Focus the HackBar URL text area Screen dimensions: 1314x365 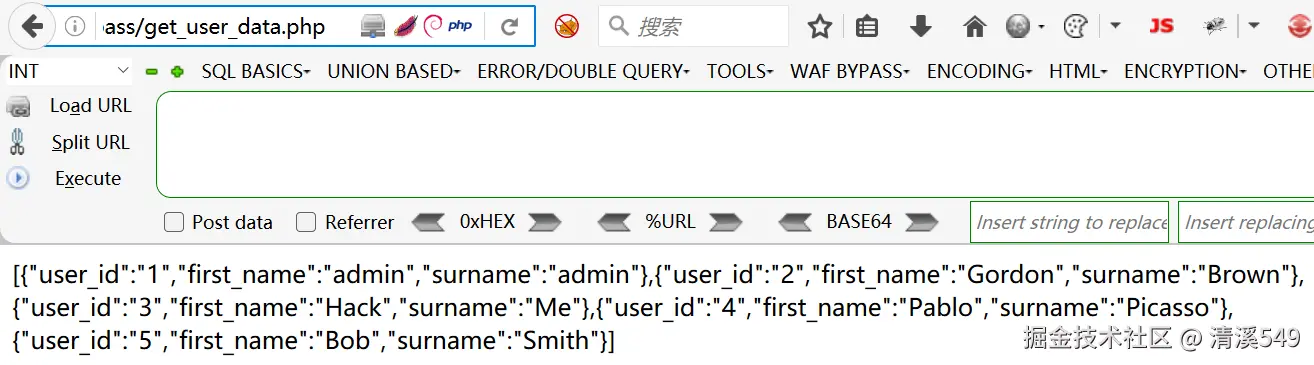[735, 145]
